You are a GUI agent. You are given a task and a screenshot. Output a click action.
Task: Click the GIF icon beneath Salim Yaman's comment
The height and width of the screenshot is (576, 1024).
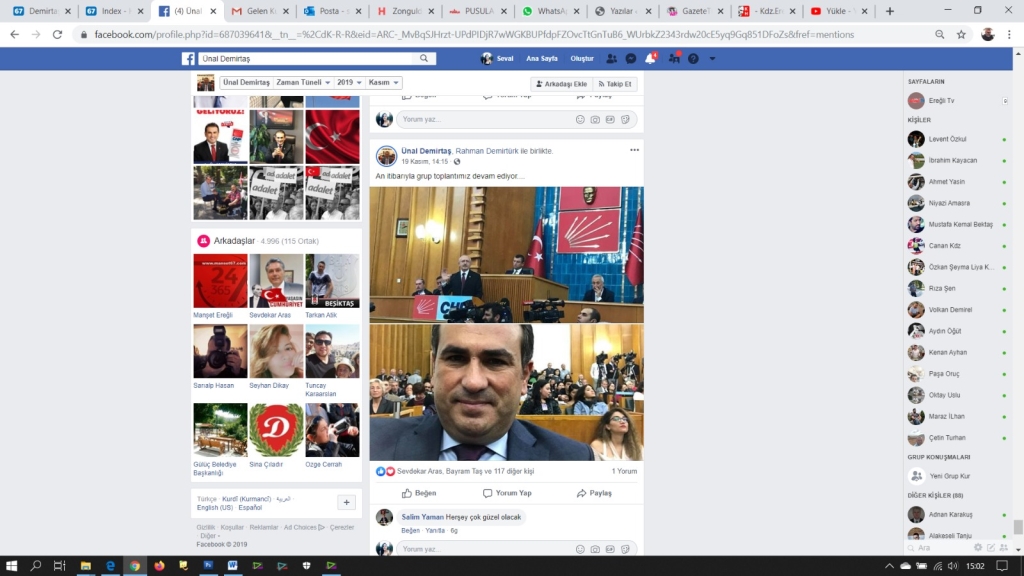(610, 549)
